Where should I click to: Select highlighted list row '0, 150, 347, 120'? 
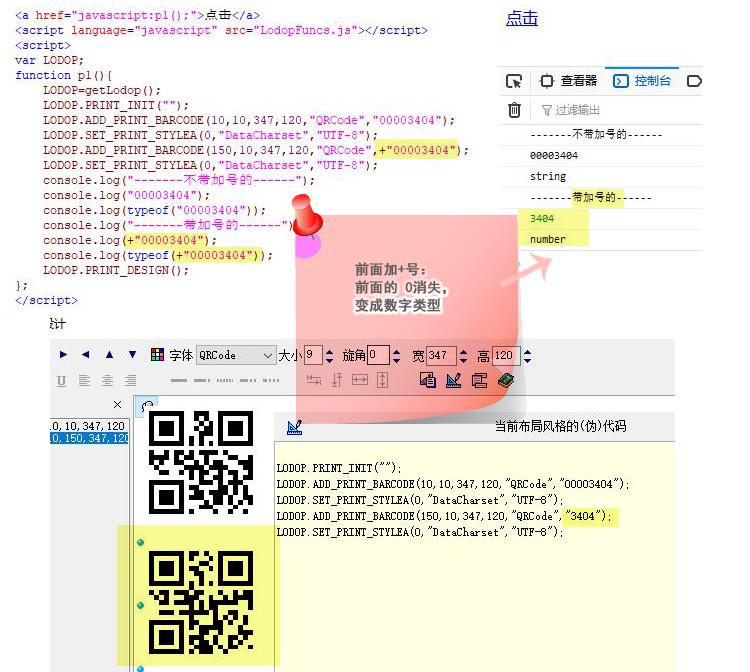89,438
